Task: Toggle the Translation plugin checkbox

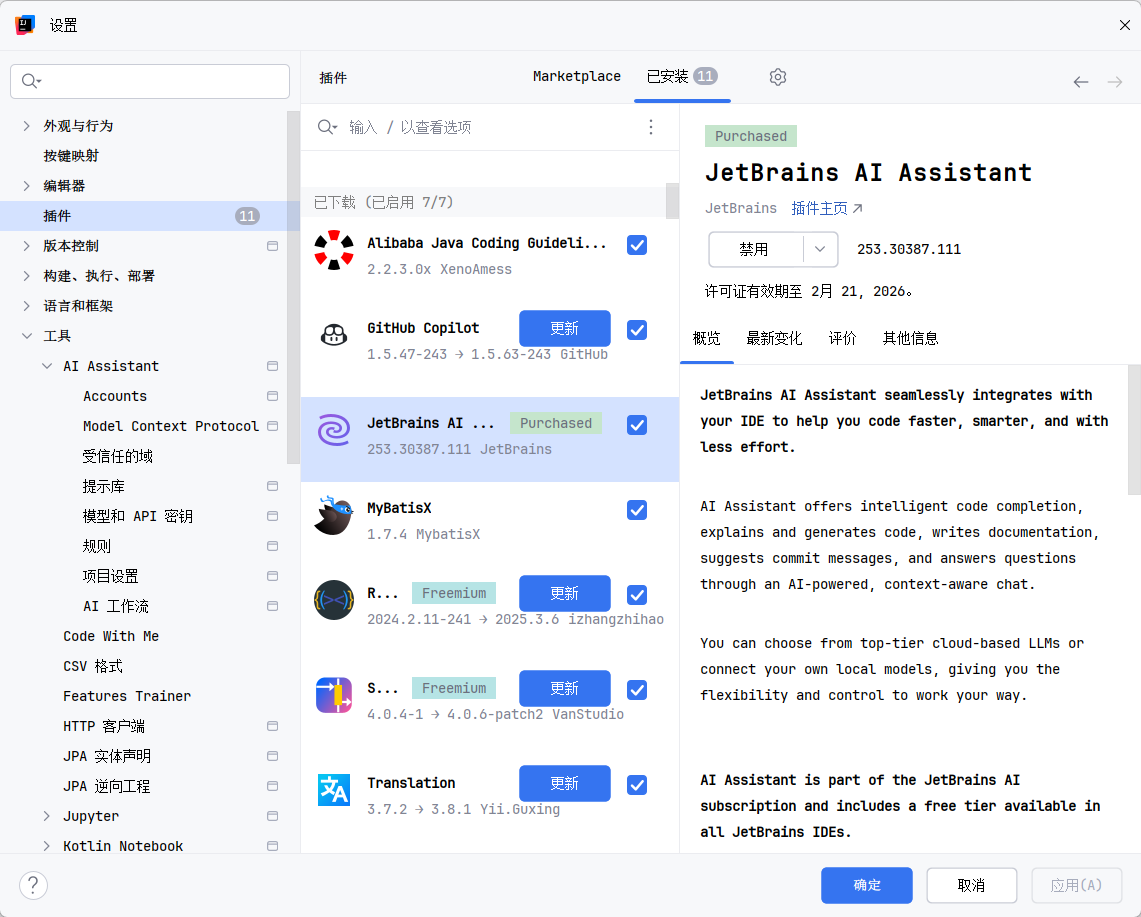Action: point(637,785)
